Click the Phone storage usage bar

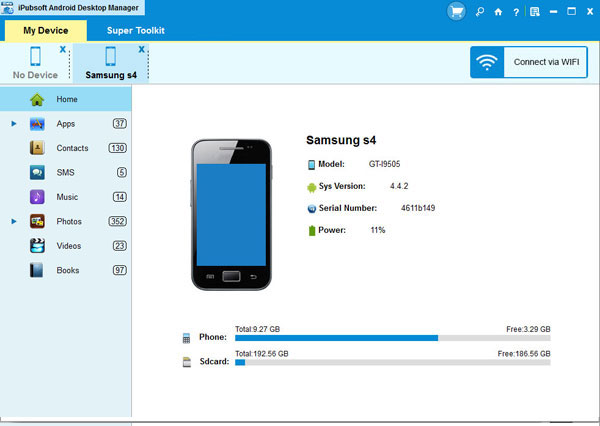click(x=393, y=338)
